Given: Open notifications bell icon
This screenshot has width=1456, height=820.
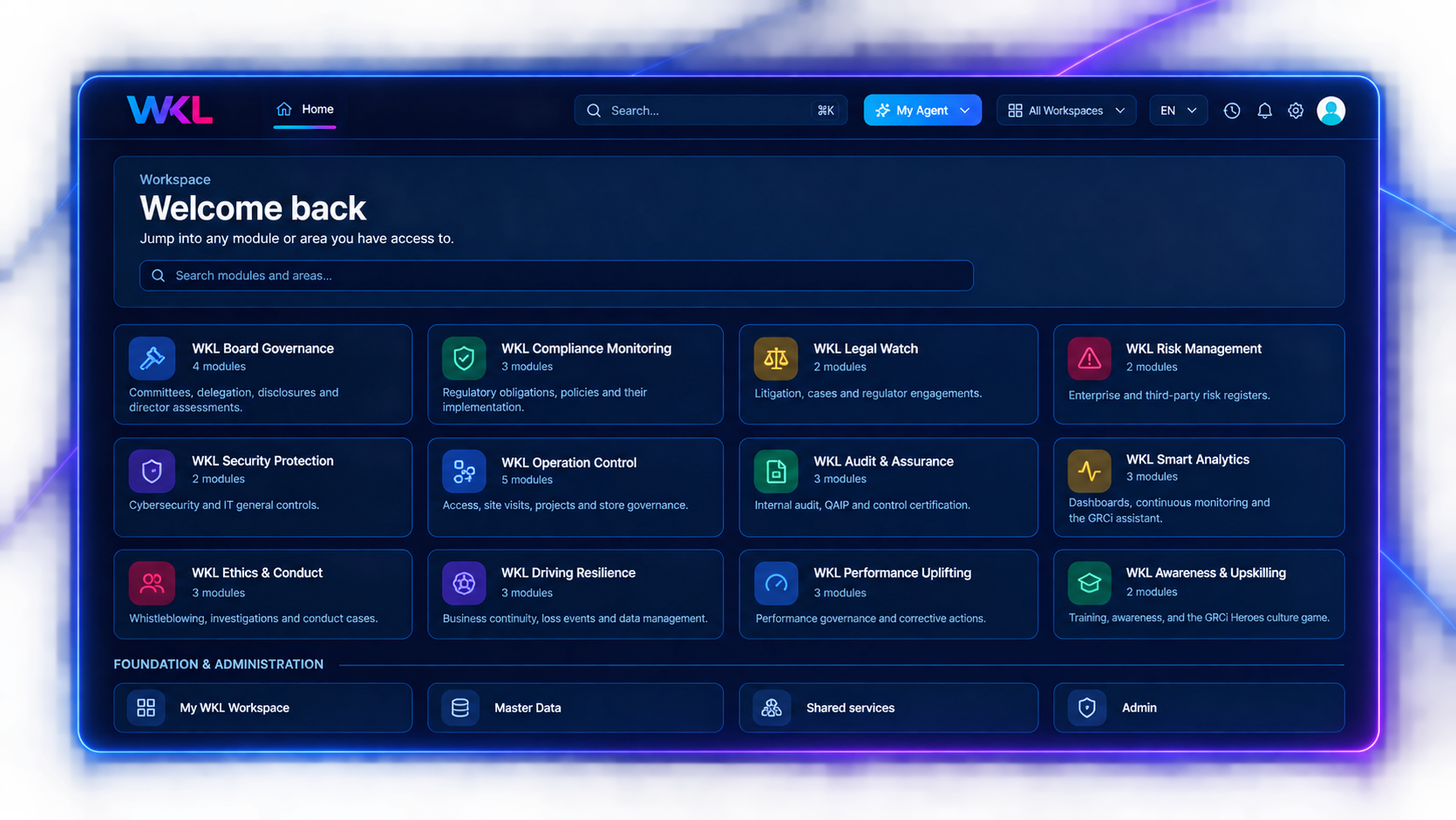Looking at the screenshot, I should [1264, 111].
